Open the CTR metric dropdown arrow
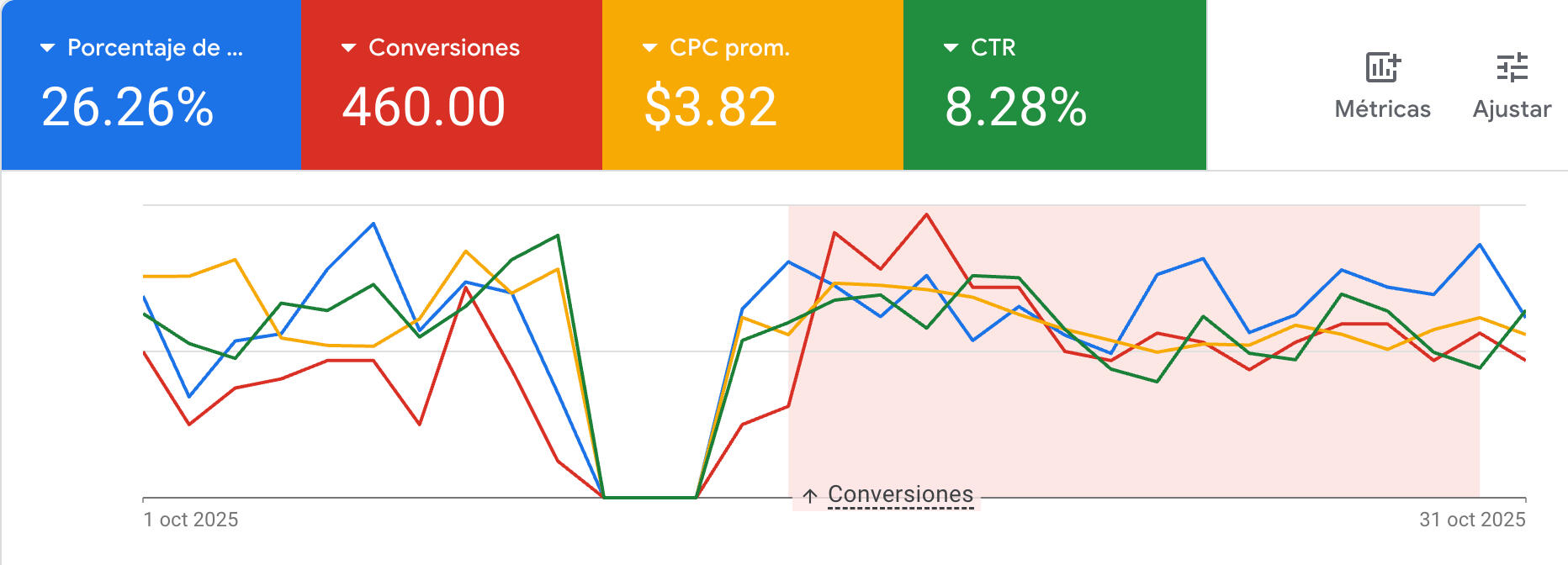This screenshot has height=565, width=1568. coord(951,48)
